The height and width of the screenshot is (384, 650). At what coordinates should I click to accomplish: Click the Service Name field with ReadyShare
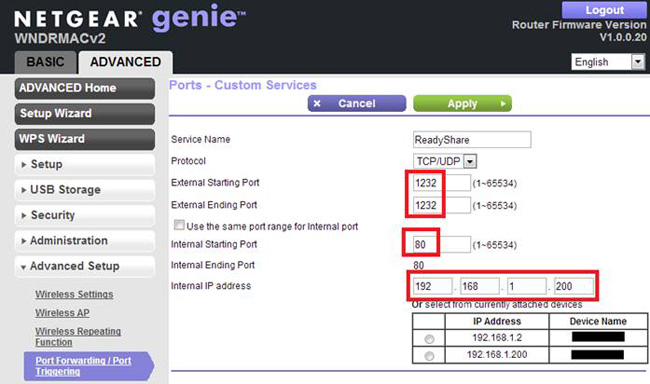click(x=472, y=140)
